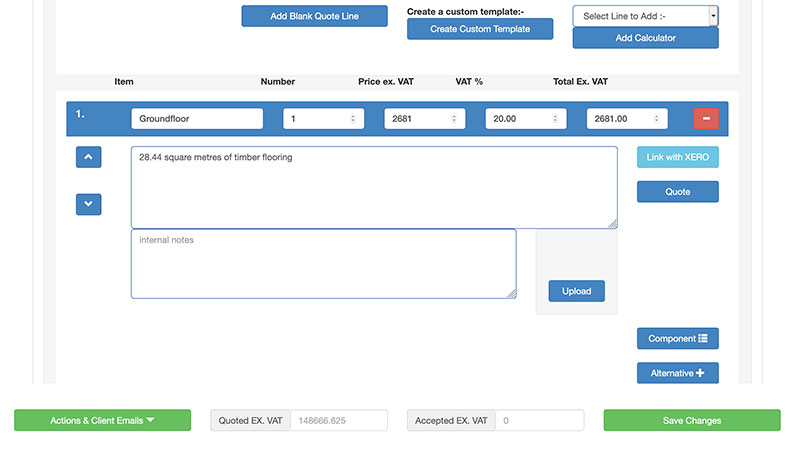Open the Select Line to Add dropdown

[645, 16]
